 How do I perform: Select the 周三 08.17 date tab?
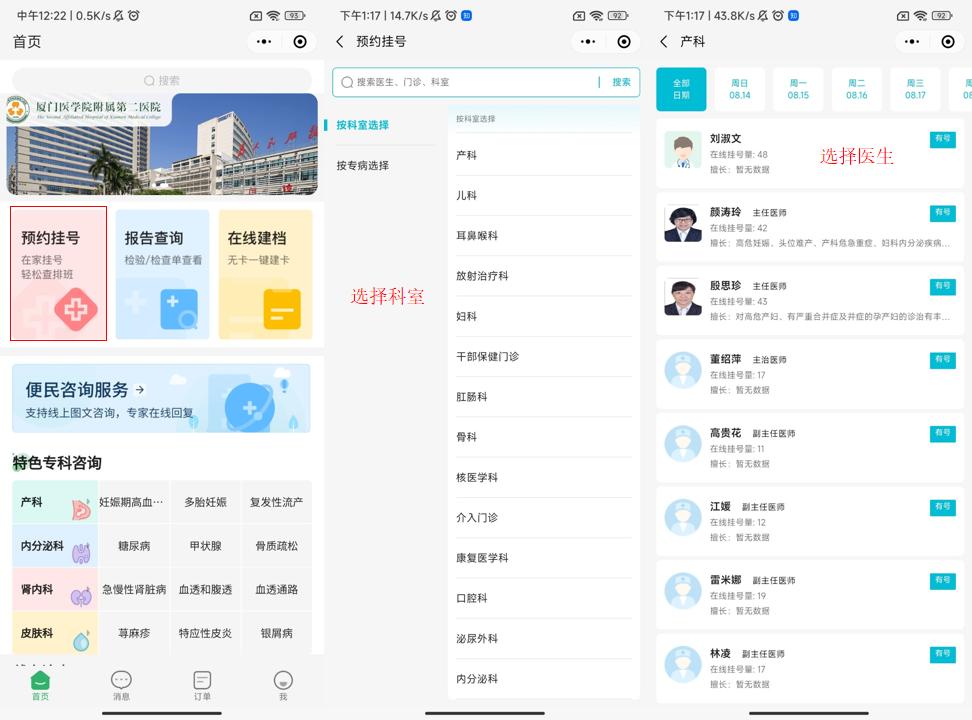915,89
